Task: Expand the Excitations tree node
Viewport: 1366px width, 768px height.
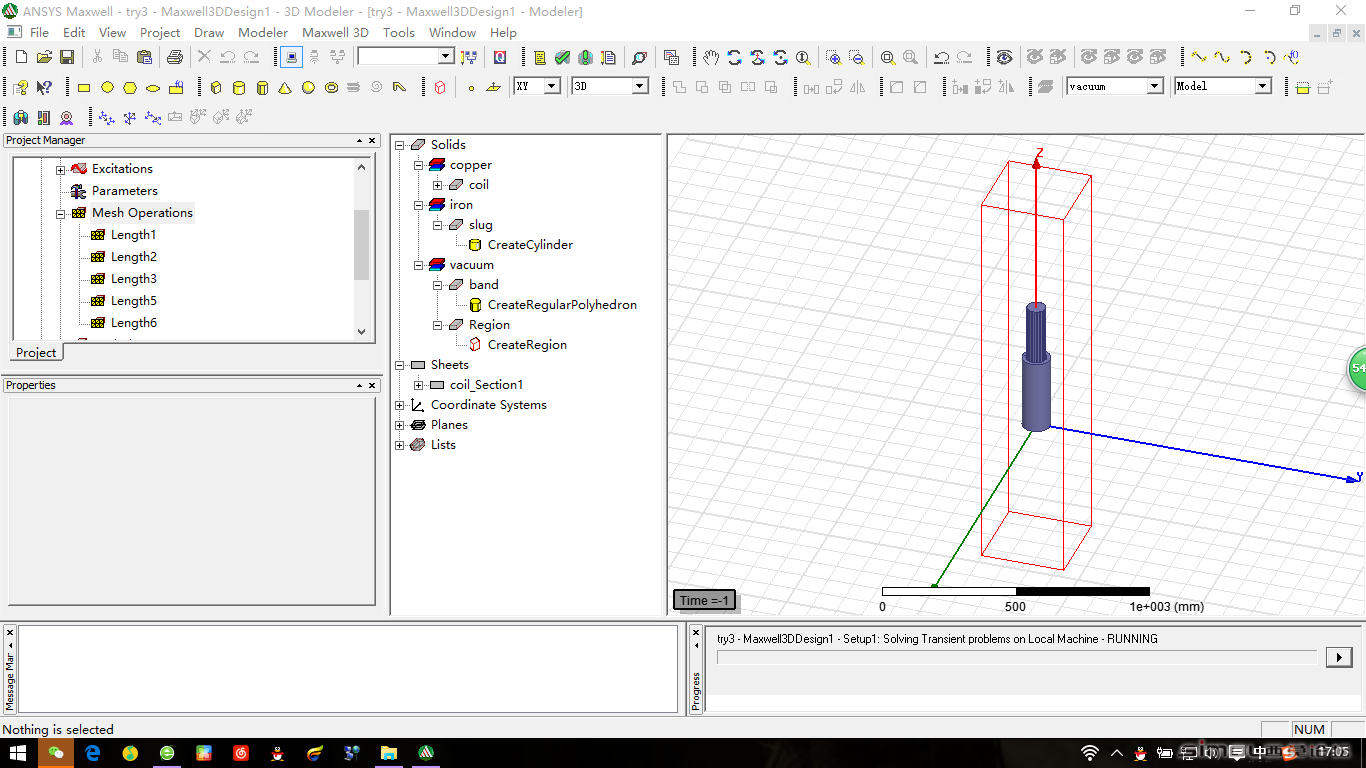Action: [61, 170]
